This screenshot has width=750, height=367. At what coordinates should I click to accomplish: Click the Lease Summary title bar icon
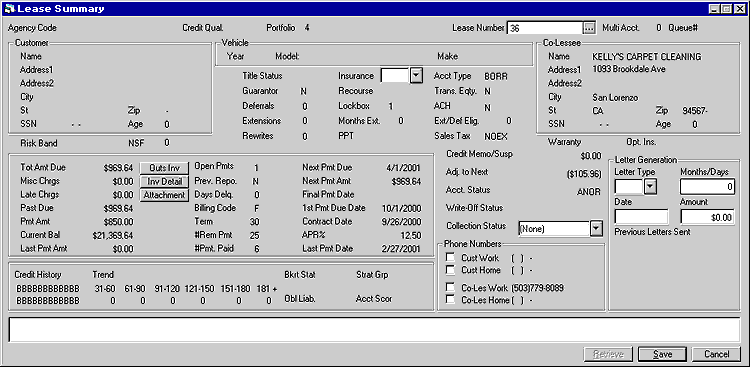coord(10,9)
